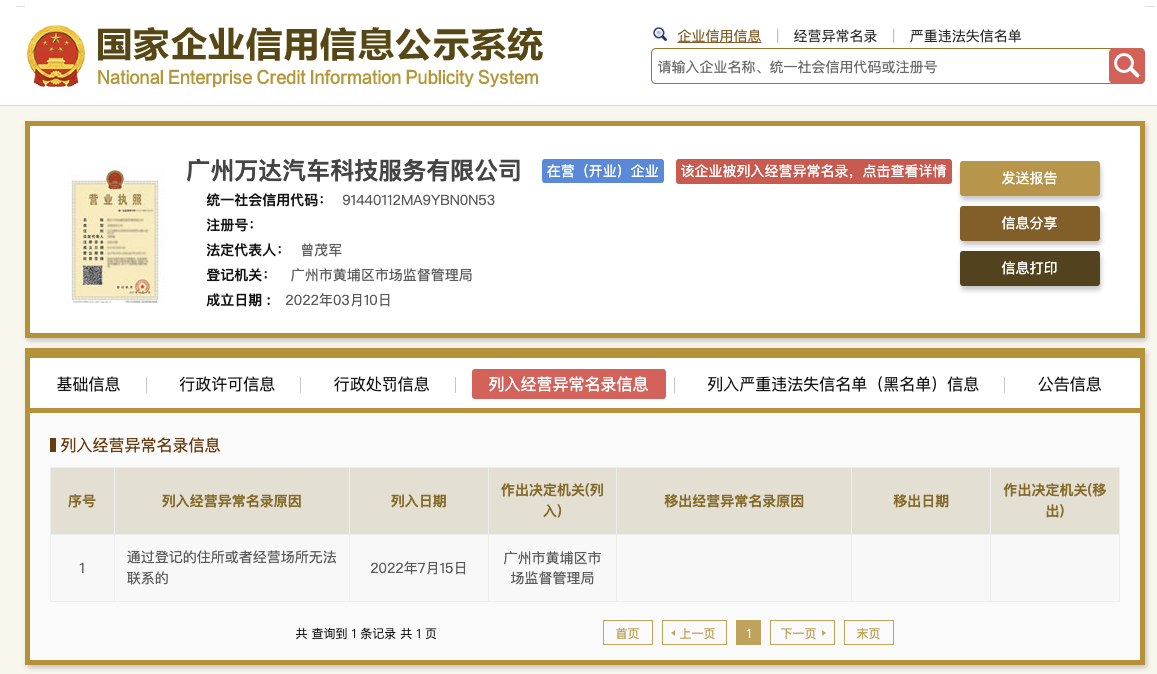
Task: Click the small search icon beside 企业信用信息
Action: click(660, 35)
